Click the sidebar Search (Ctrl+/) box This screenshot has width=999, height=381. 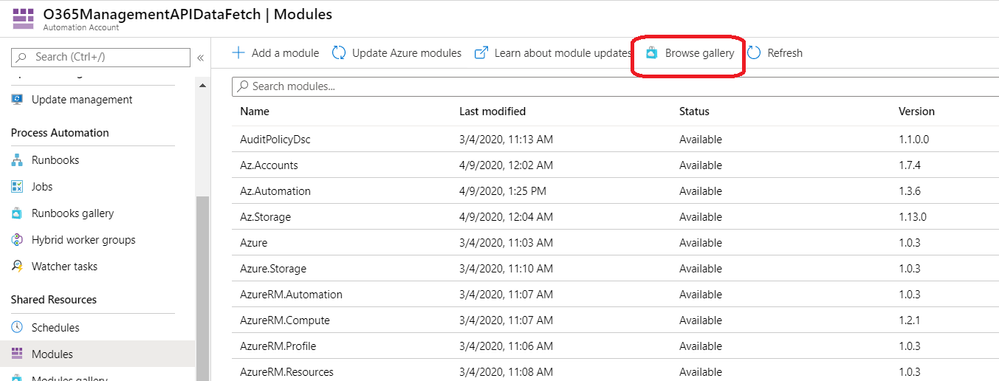pos(101,57)
